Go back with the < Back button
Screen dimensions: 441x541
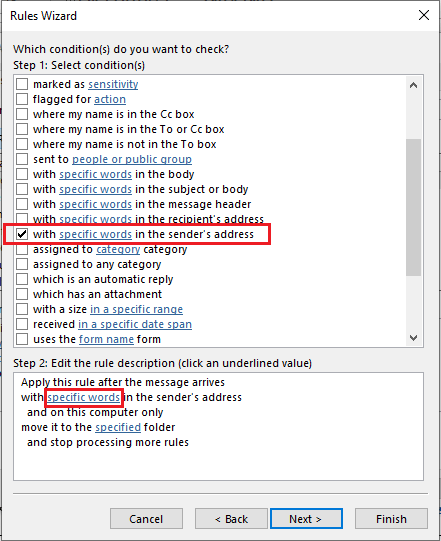(231, 519)
